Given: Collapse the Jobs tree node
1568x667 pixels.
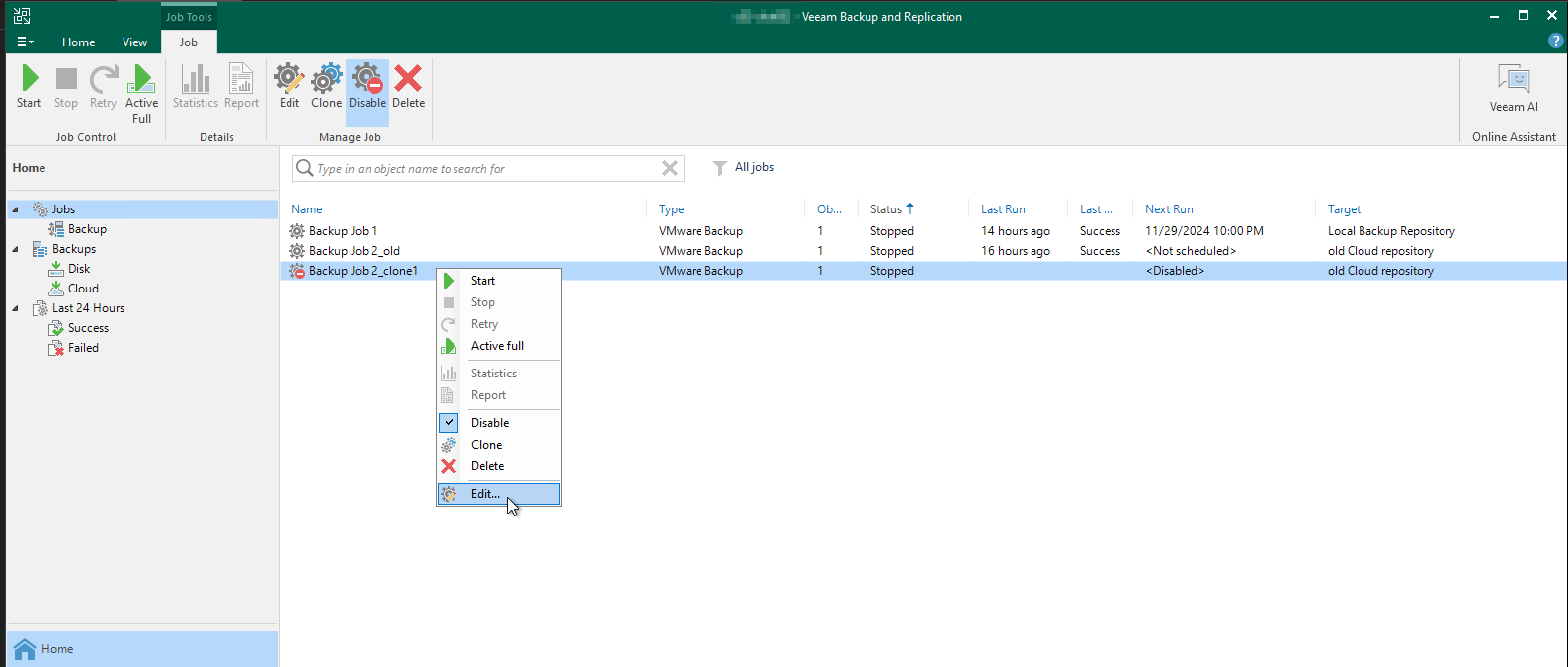Looking at the screenshot, I should (15, 209).
